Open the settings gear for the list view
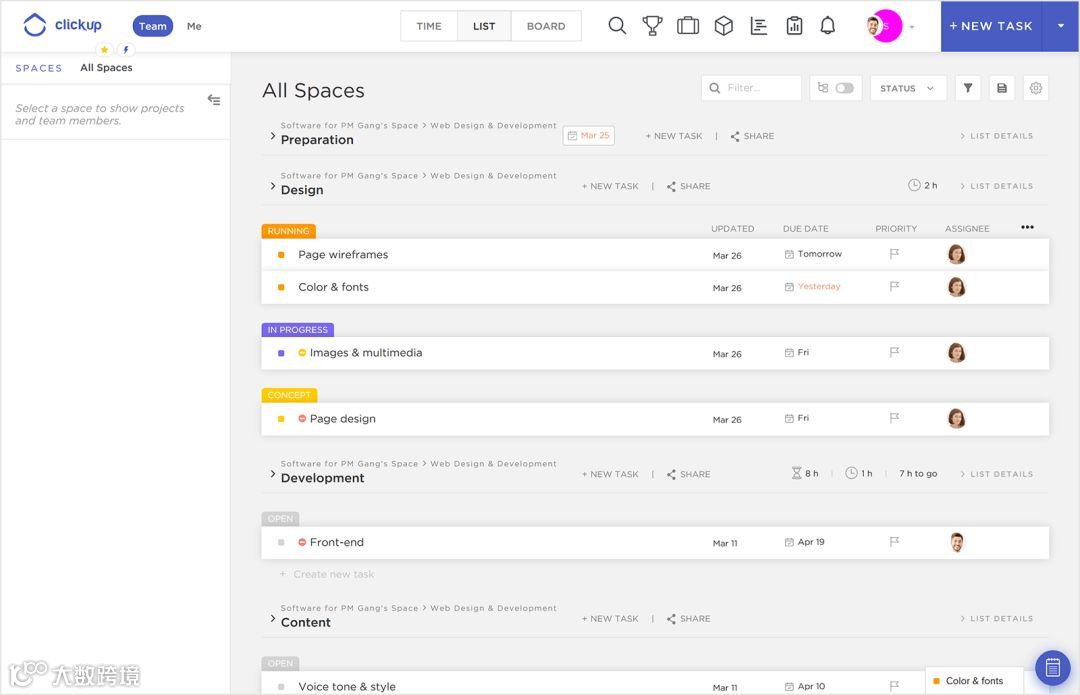Screen dimensions: 1080x695 (1036, 88)
